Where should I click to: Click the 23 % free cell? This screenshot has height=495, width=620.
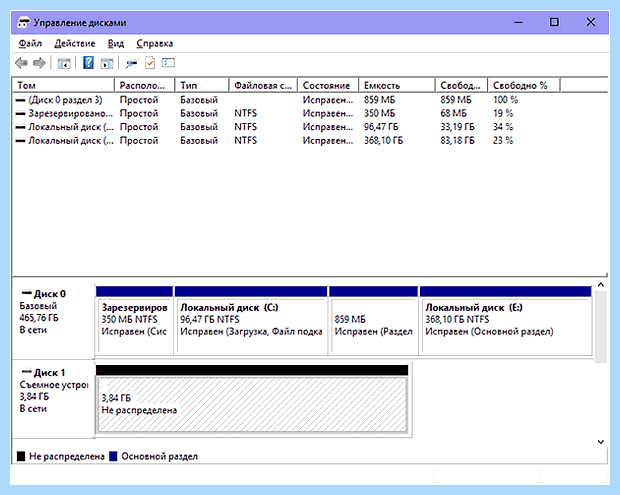(503, 140)
